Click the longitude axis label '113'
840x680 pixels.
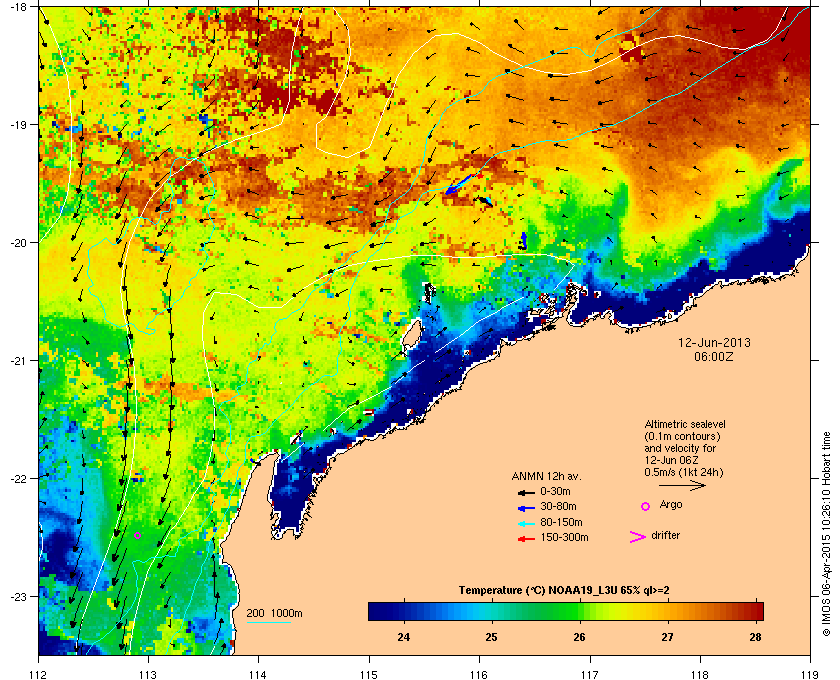[148, 675]
